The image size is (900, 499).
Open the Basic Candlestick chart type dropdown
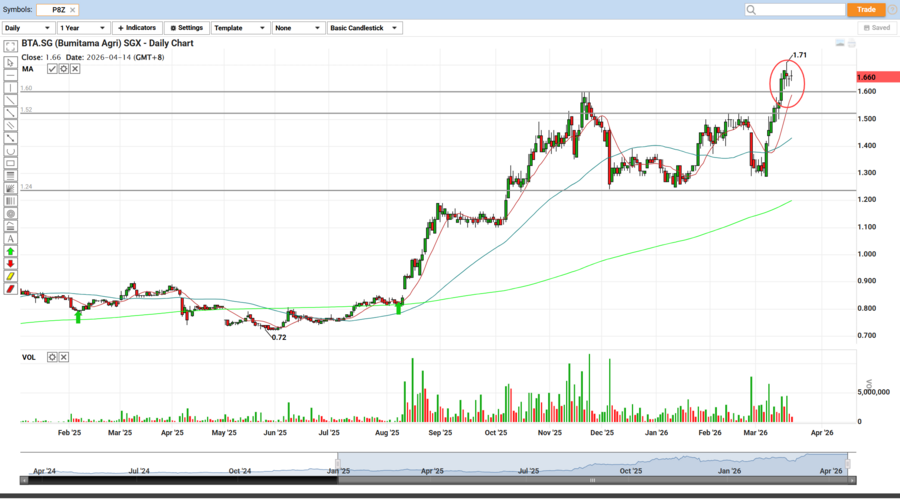click(364, 28)
